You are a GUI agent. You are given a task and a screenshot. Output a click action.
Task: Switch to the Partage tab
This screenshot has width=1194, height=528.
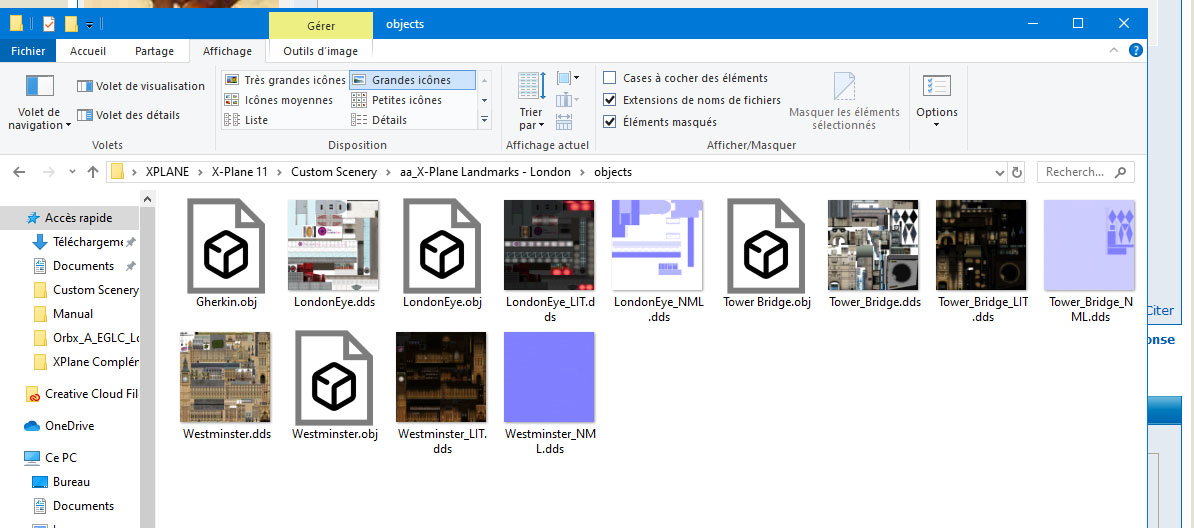point(155,51)
